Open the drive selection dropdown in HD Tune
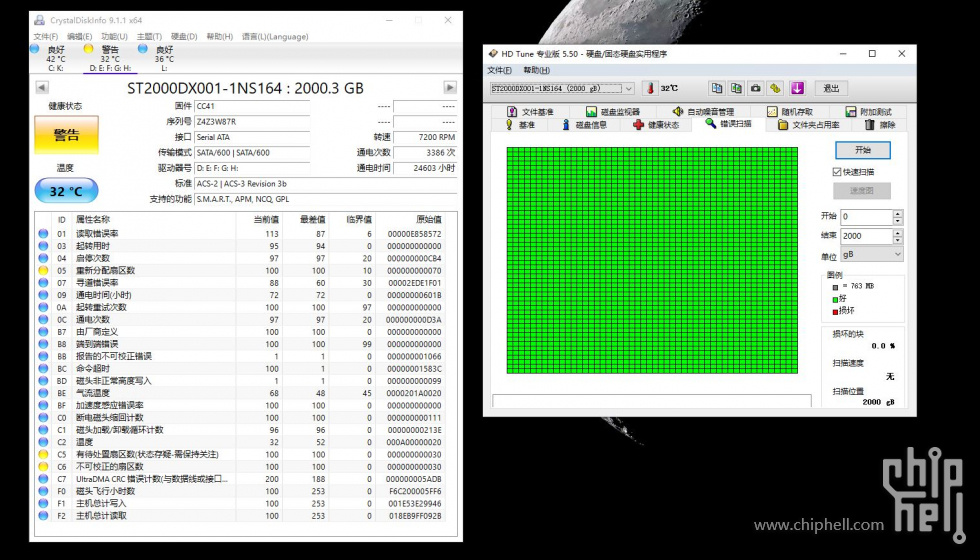980x560 pixels. click(629, 89)
